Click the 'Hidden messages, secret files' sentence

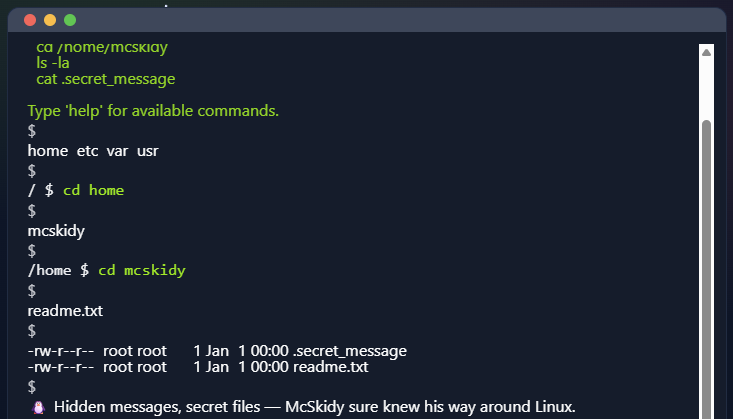tap(315, 407)
